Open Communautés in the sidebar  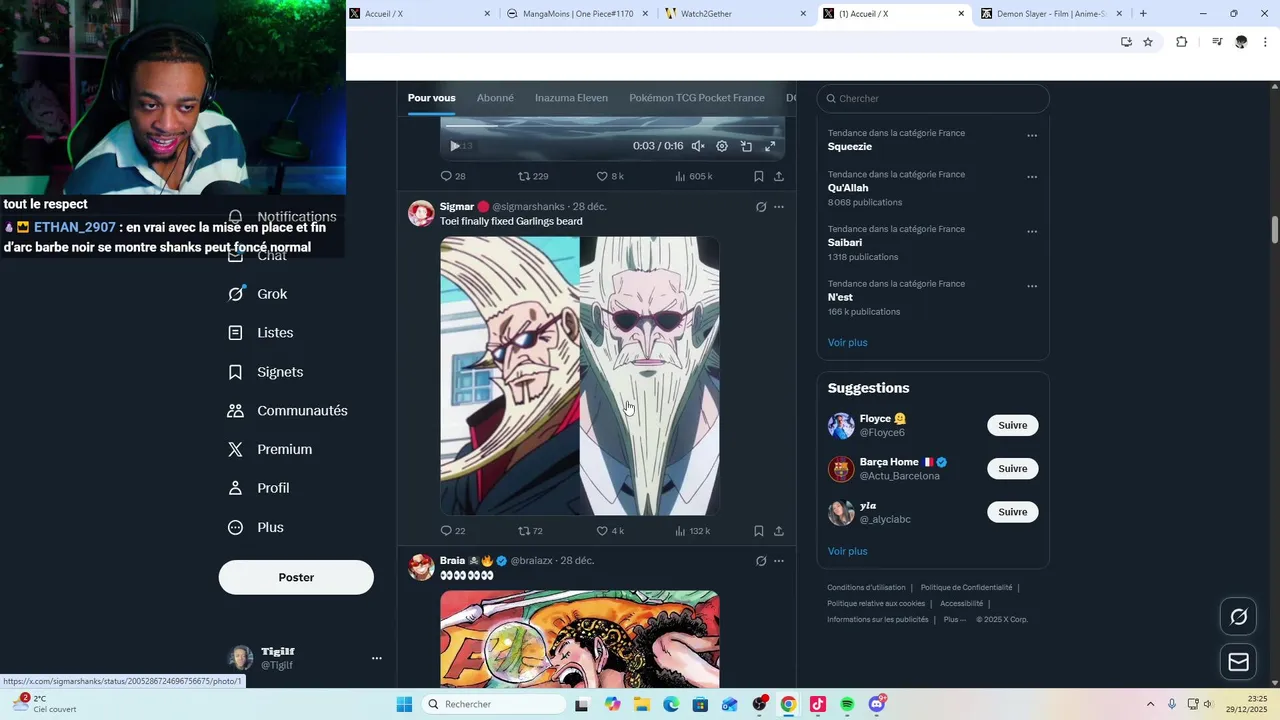tap(287, 411)
